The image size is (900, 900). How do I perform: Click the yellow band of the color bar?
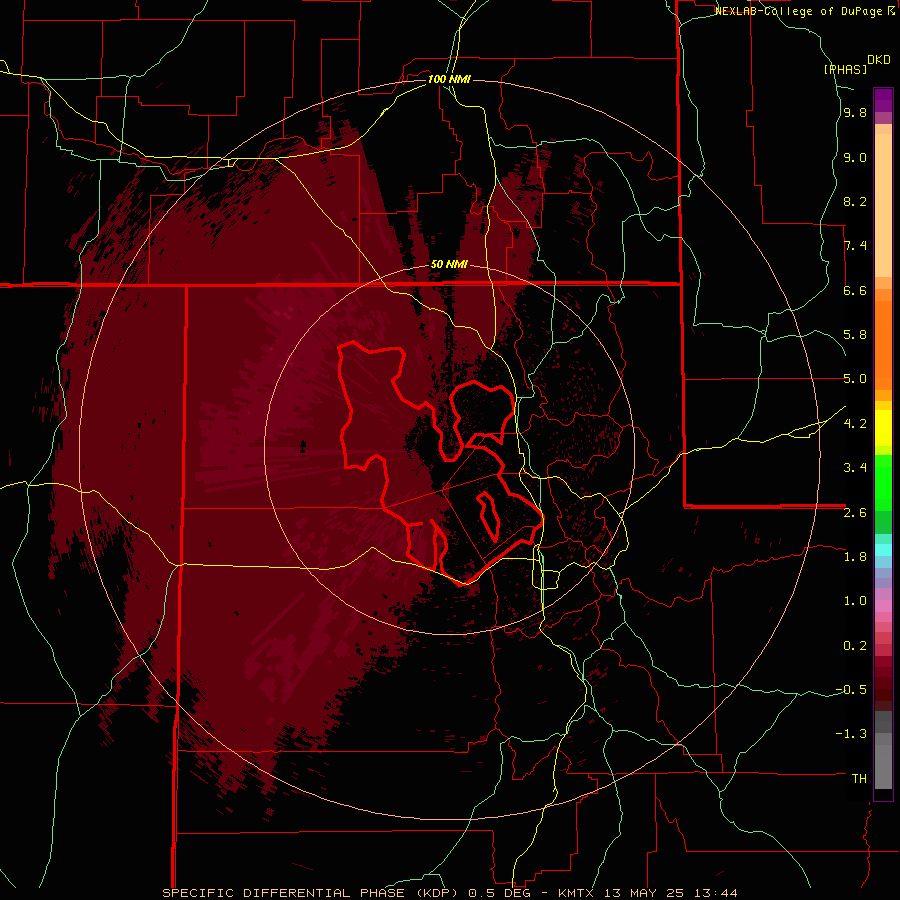[x=883, y=428]
